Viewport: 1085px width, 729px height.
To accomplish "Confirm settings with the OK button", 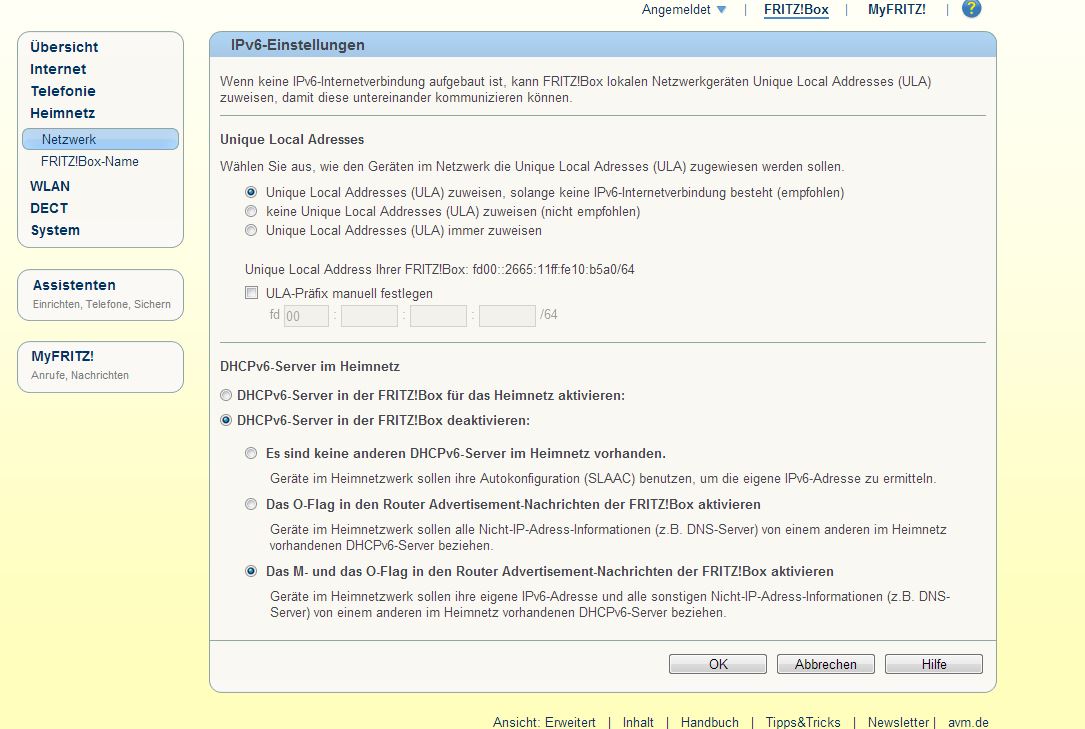I will point(718,664).
